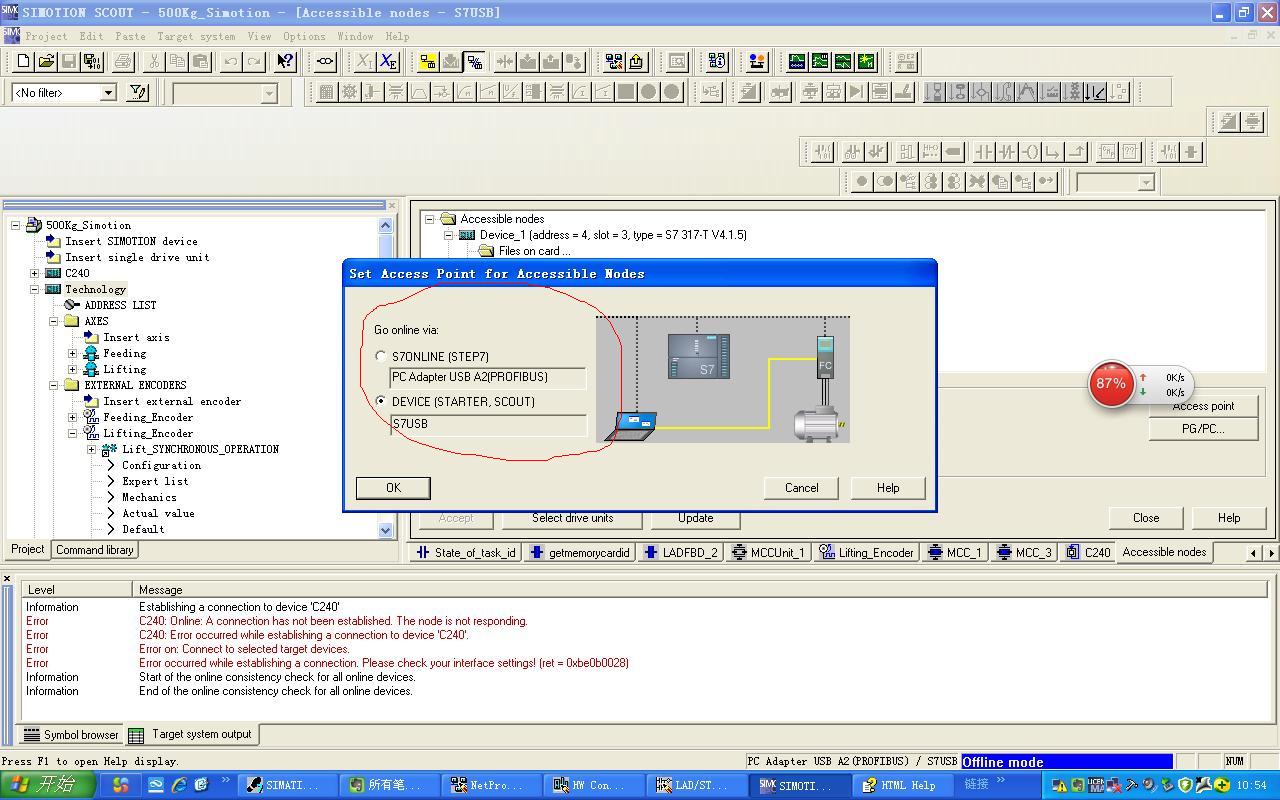Image resolution: width=1280 pixels, height=800 pixels.
Task: Click the project tree scroll-up arrow
Action: coord(386,226)
